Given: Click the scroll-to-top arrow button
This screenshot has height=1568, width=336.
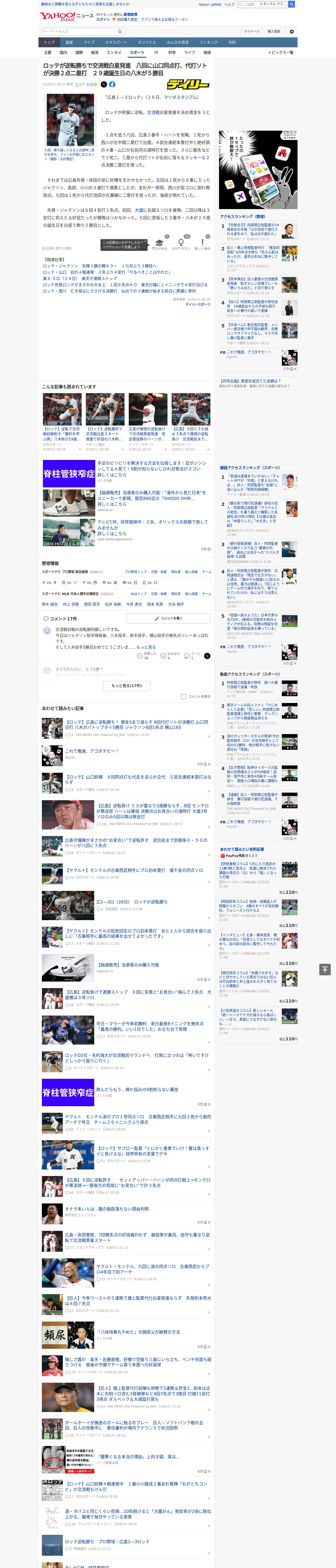Looking at the screenshot, I should [x=325, y=969].
